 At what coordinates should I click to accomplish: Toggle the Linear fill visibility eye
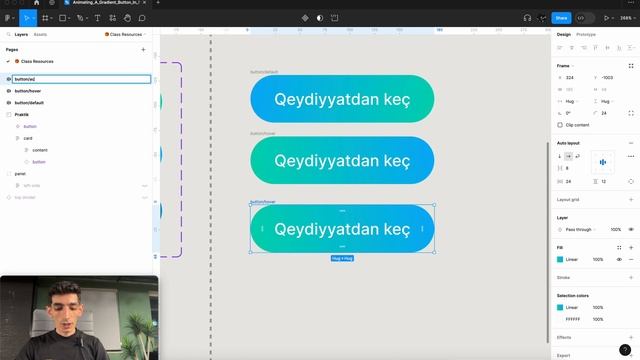pos(619,259)
